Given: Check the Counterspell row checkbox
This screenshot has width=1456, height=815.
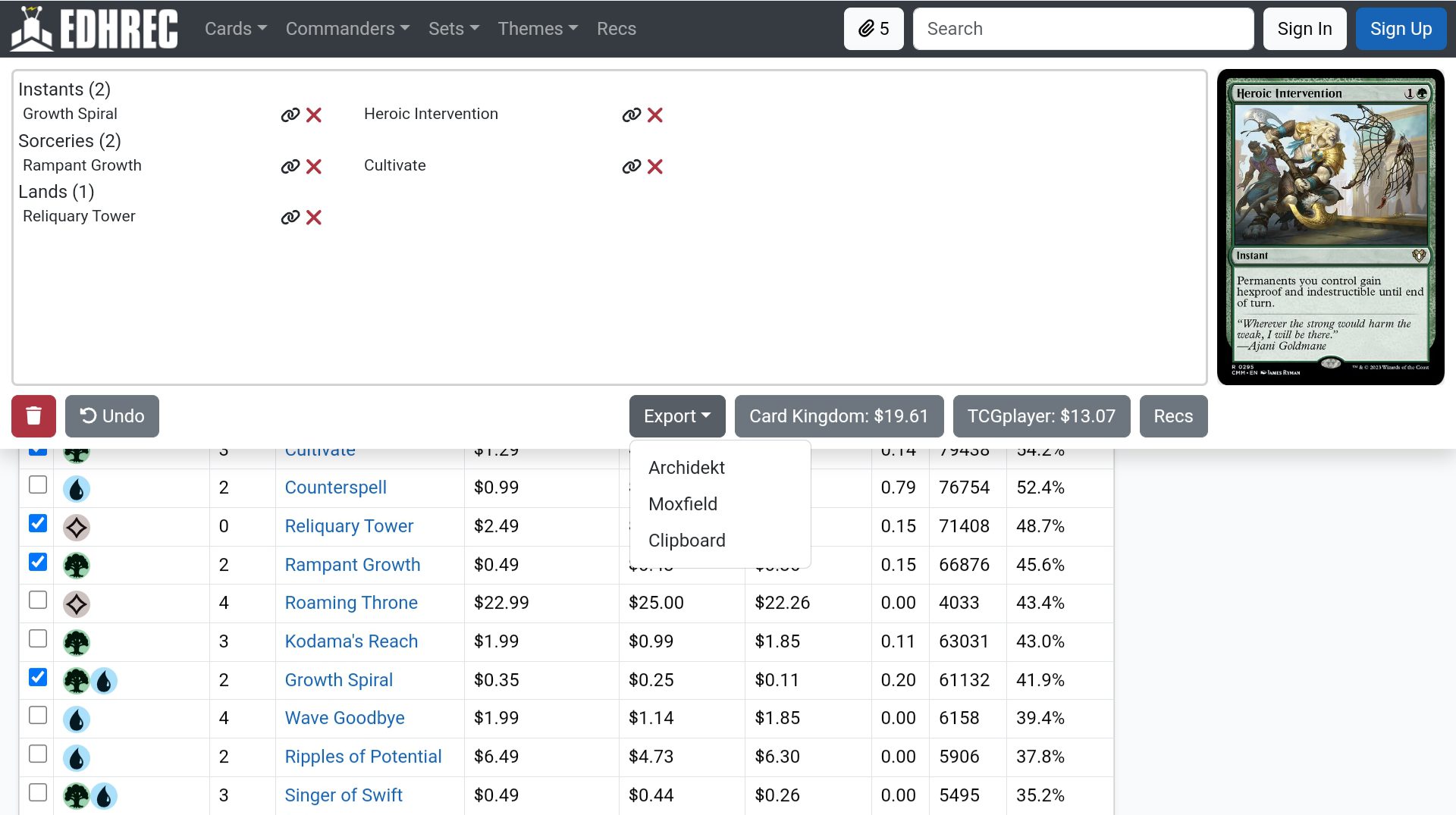Looking at the screenshot, I should click(38, 485).
